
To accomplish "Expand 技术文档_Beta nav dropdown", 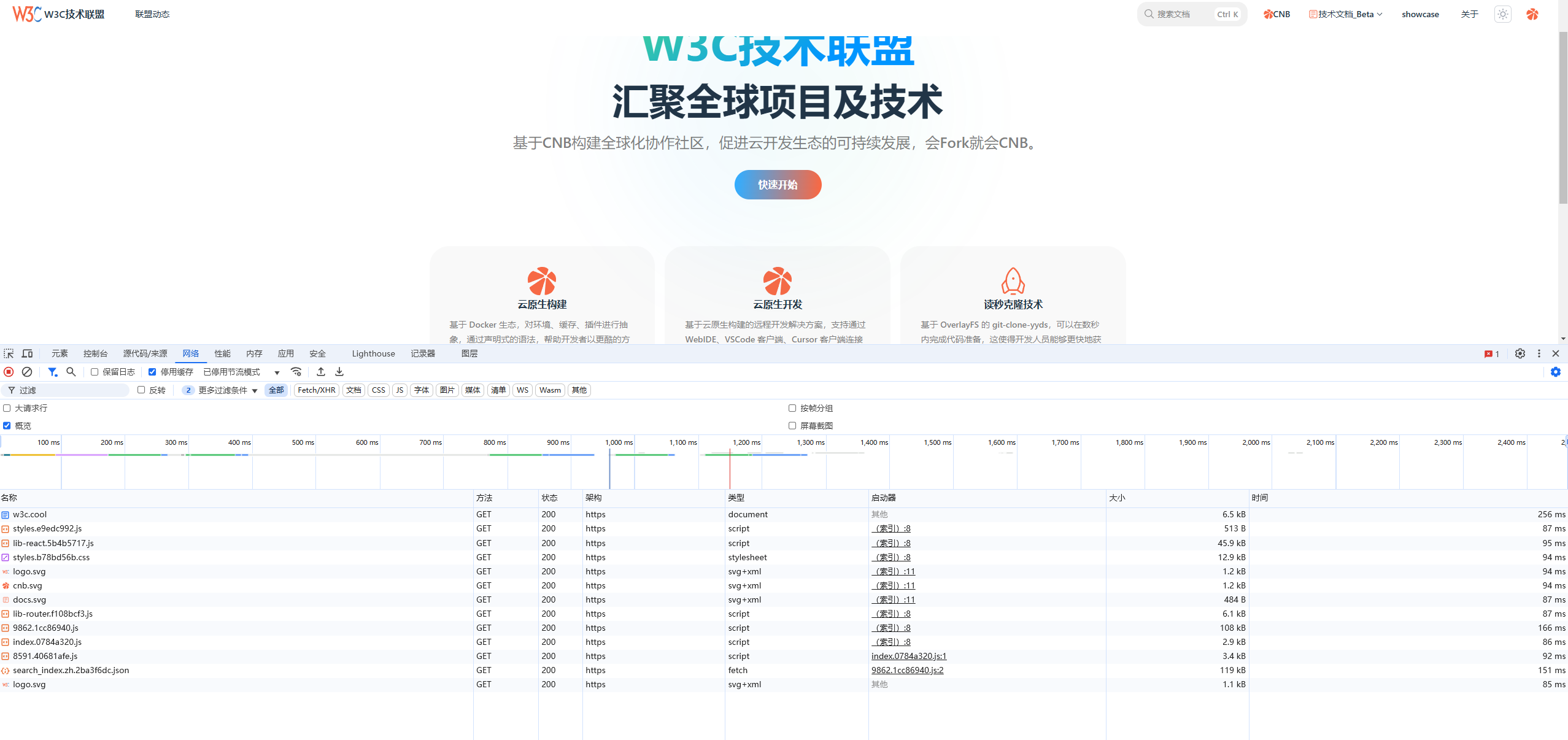I will (x=1345, y=14).
